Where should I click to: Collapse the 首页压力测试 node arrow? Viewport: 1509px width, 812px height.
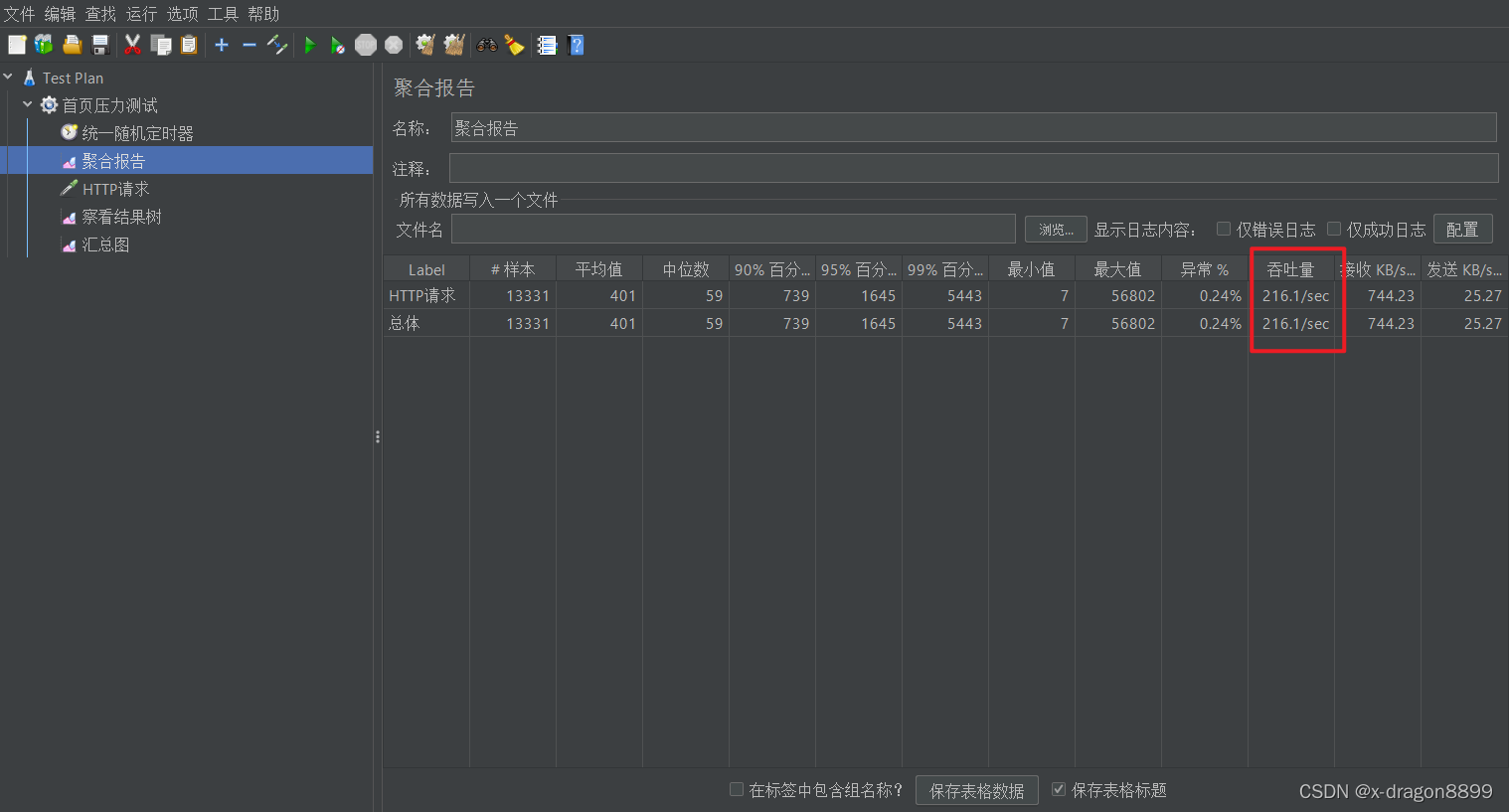click(x=27, y=104)
